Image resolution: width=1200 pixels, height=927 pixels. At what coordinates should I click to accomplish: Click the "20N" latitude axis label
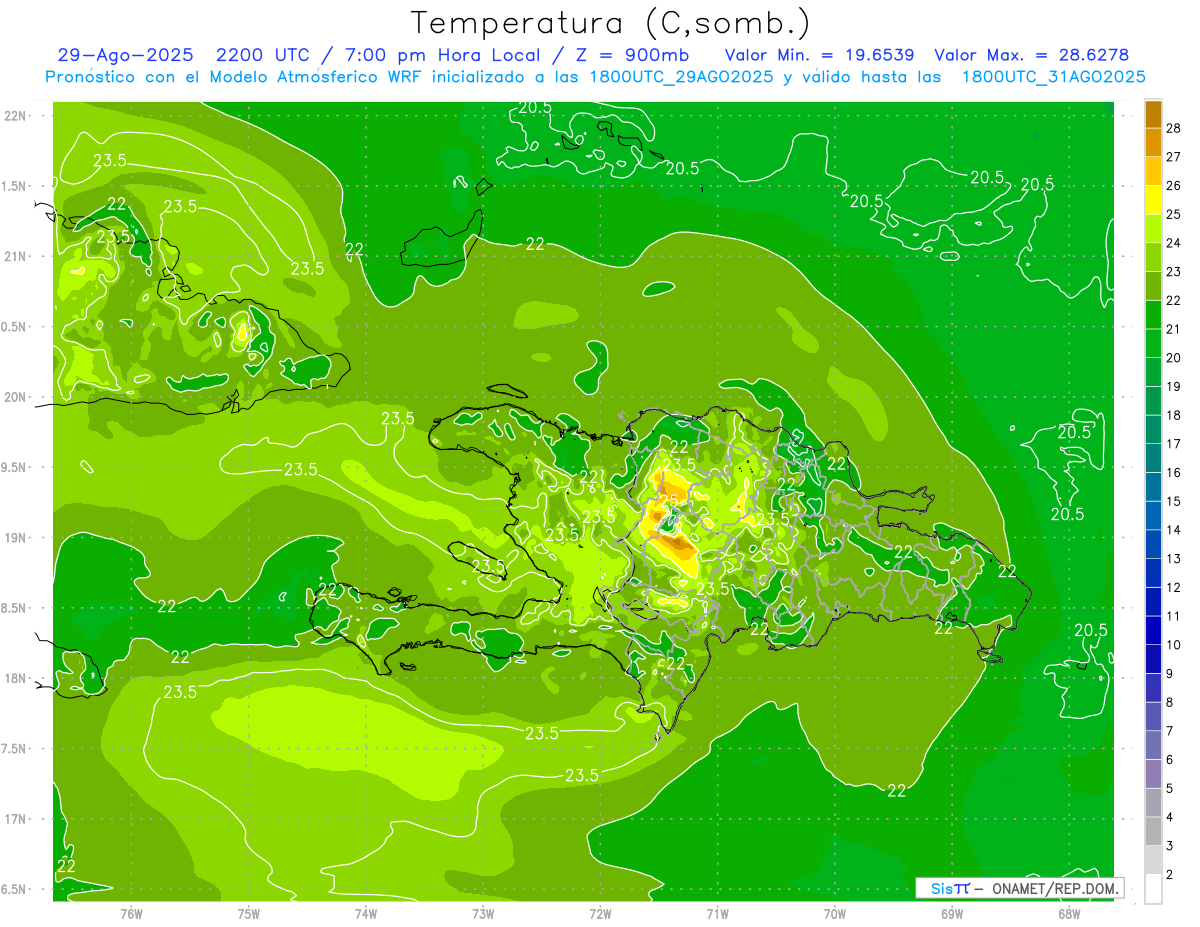point(14,397)
